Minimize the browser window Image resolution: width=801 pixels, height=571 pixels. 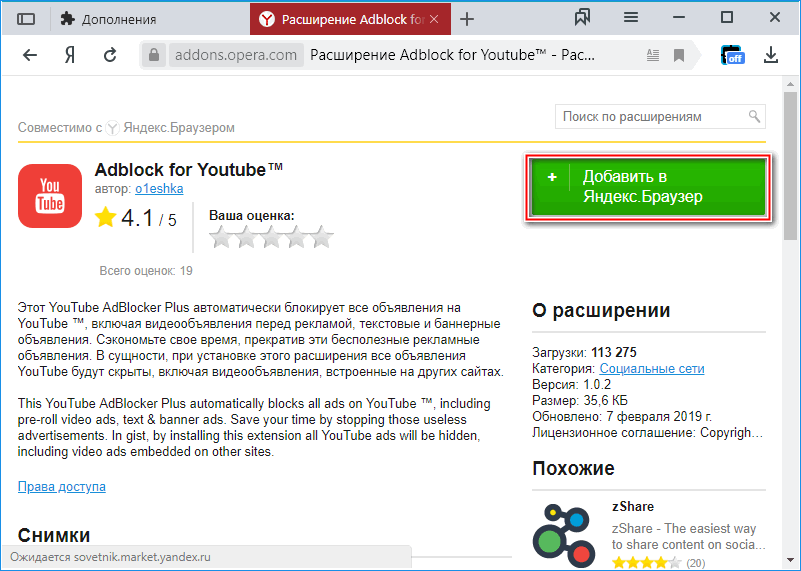(x=679, y=17)
